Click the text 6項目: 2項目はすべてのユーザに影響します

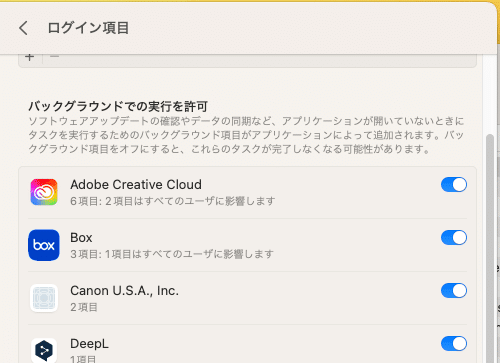[173, 201]
